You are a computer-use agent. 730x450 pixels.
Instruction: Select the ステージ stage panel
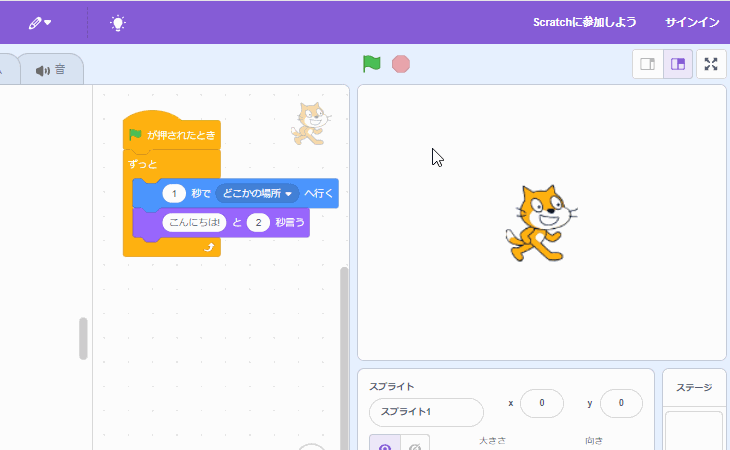(694, 387)
